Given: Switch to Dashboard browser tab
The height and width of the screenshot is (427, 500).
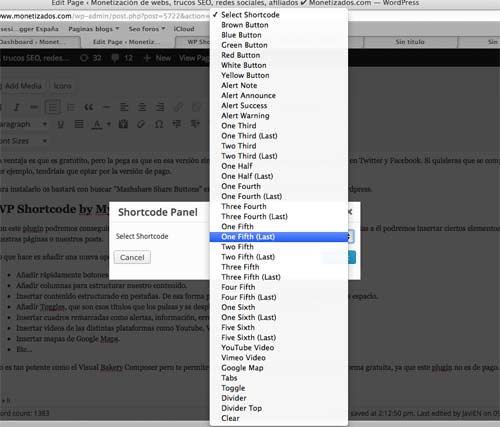Looking at the screenshot, I should click(39, 42).
